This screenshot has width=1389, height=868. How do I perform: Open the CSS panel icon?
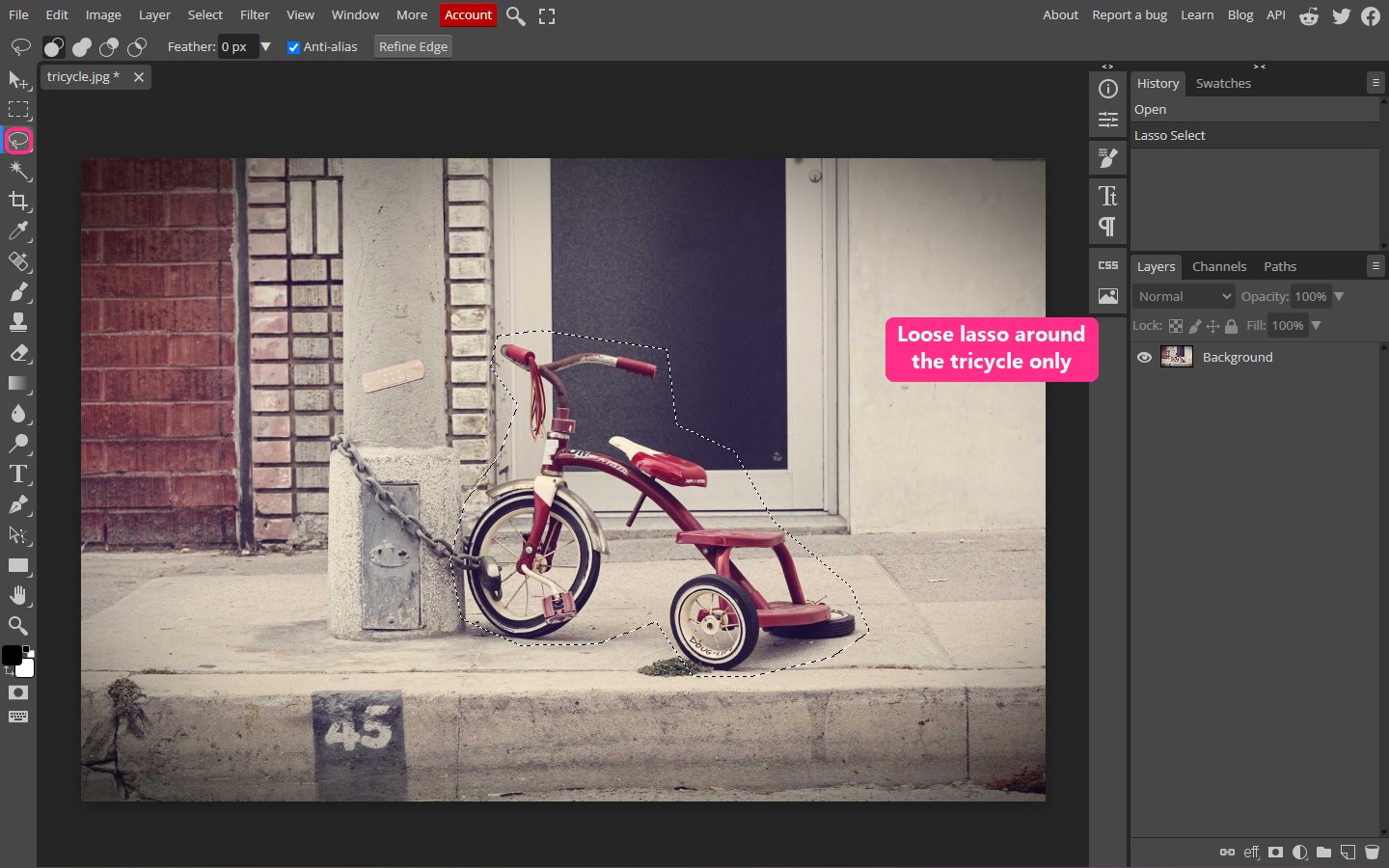(x=1108, y=265)
